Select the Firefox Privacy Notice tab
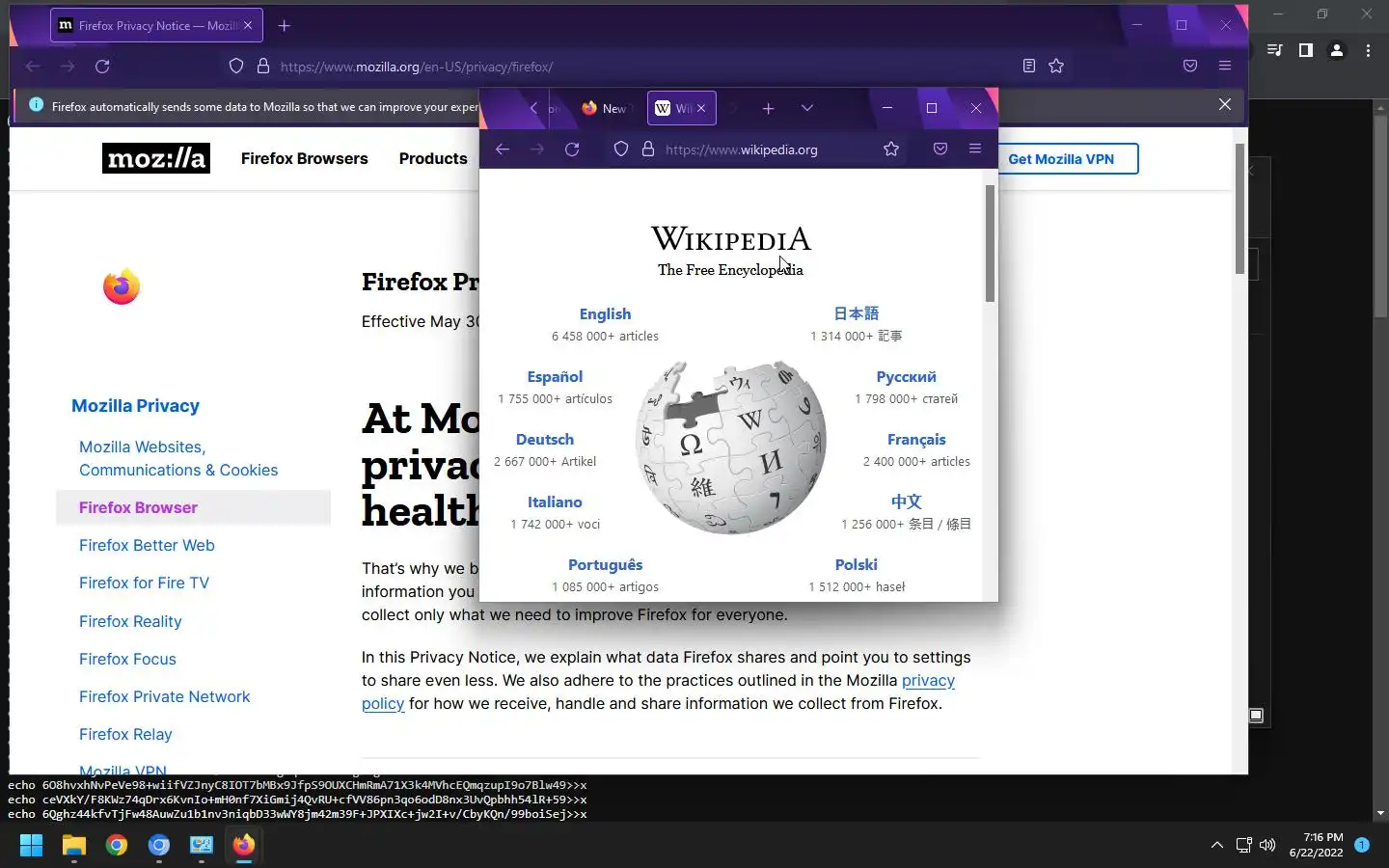 pos(155,26)
